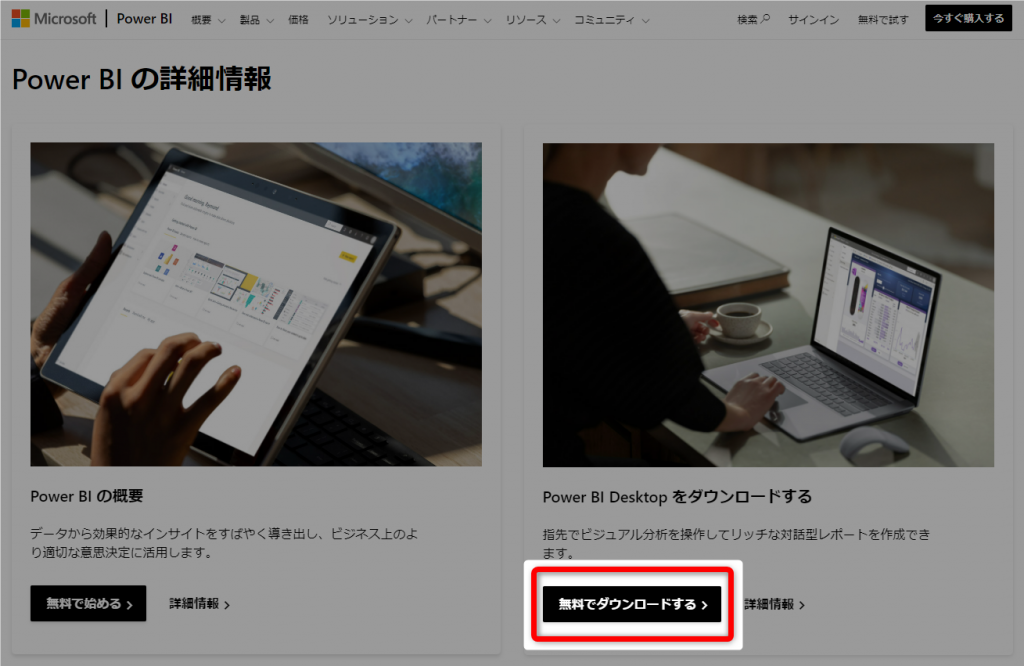
Task: Expand the 製品 menu
Action: [x=256, y=20]
